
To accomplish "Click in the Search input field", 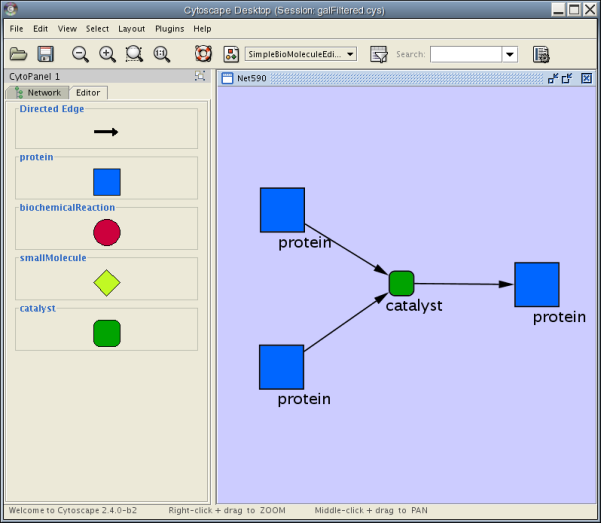I will point(465,55).
